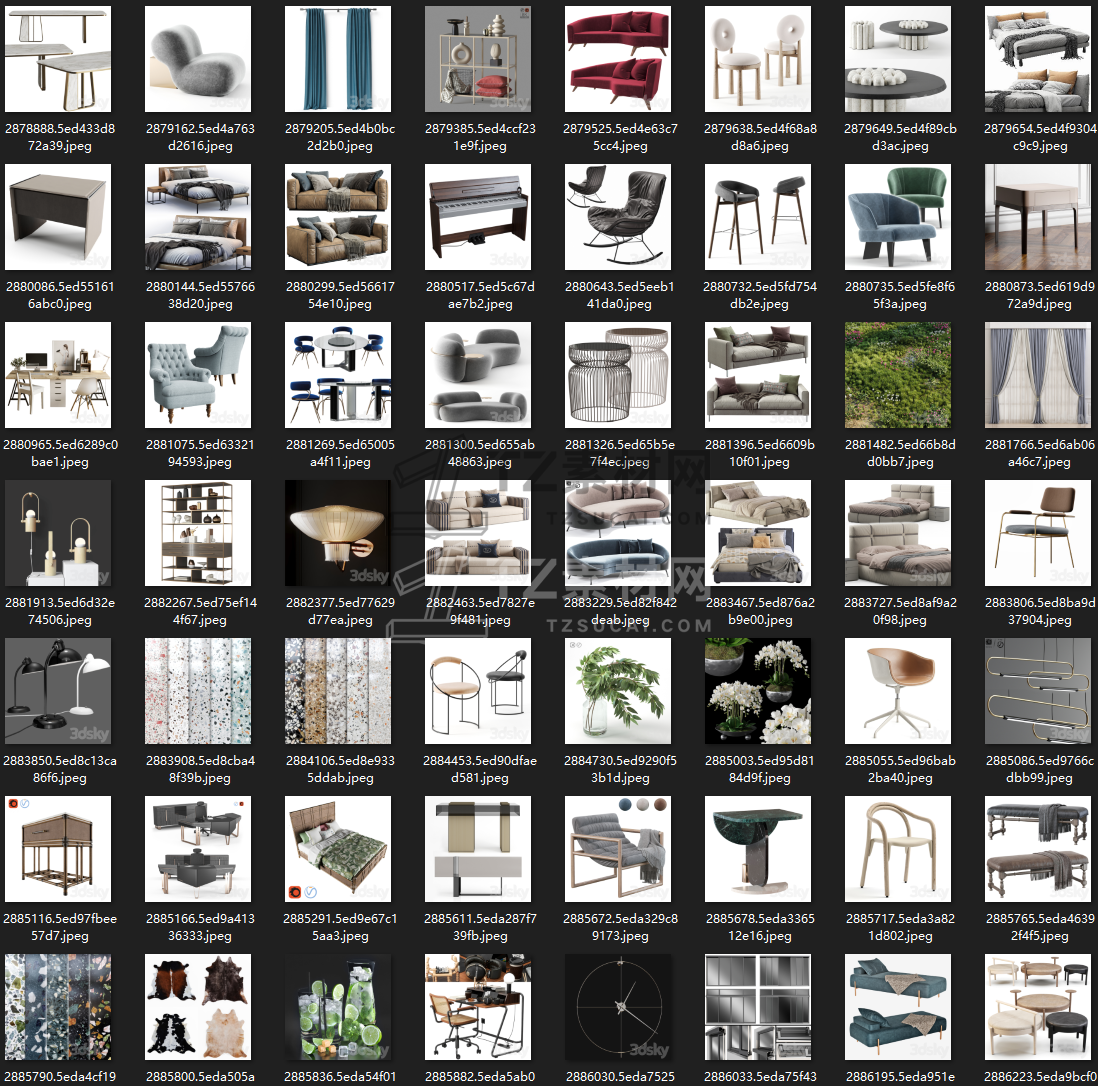This screenshot has width=1098, height=1086.
Task: Select the brass towel rails thumbnail 2885086
Action: click(1038, 691)
